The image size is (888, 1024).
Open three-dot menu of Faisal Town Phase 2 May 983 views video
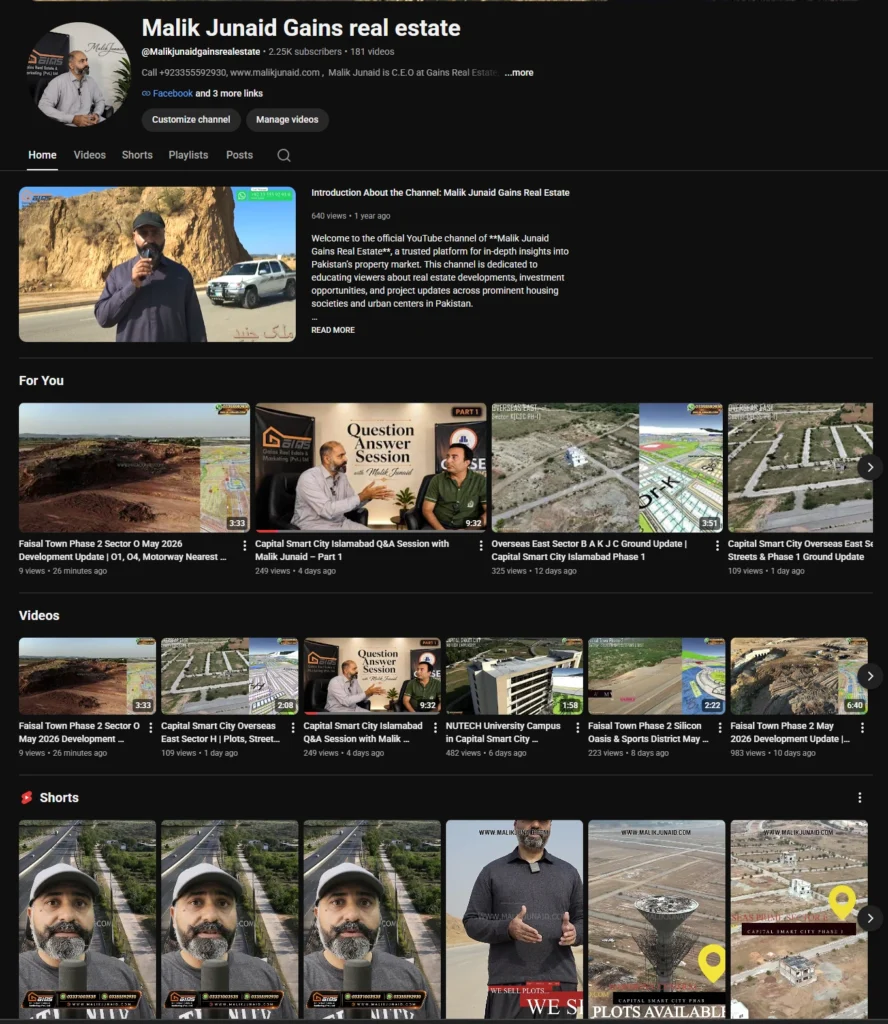point(862,728)
